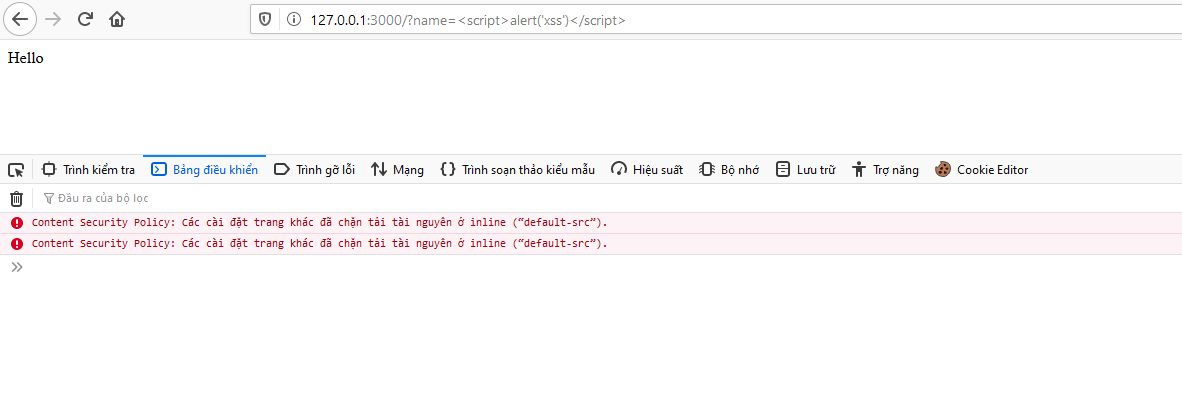Screen dimensions: 1182x419
Task: Clear the console with the trash icon
Action: tap(17, 199)
